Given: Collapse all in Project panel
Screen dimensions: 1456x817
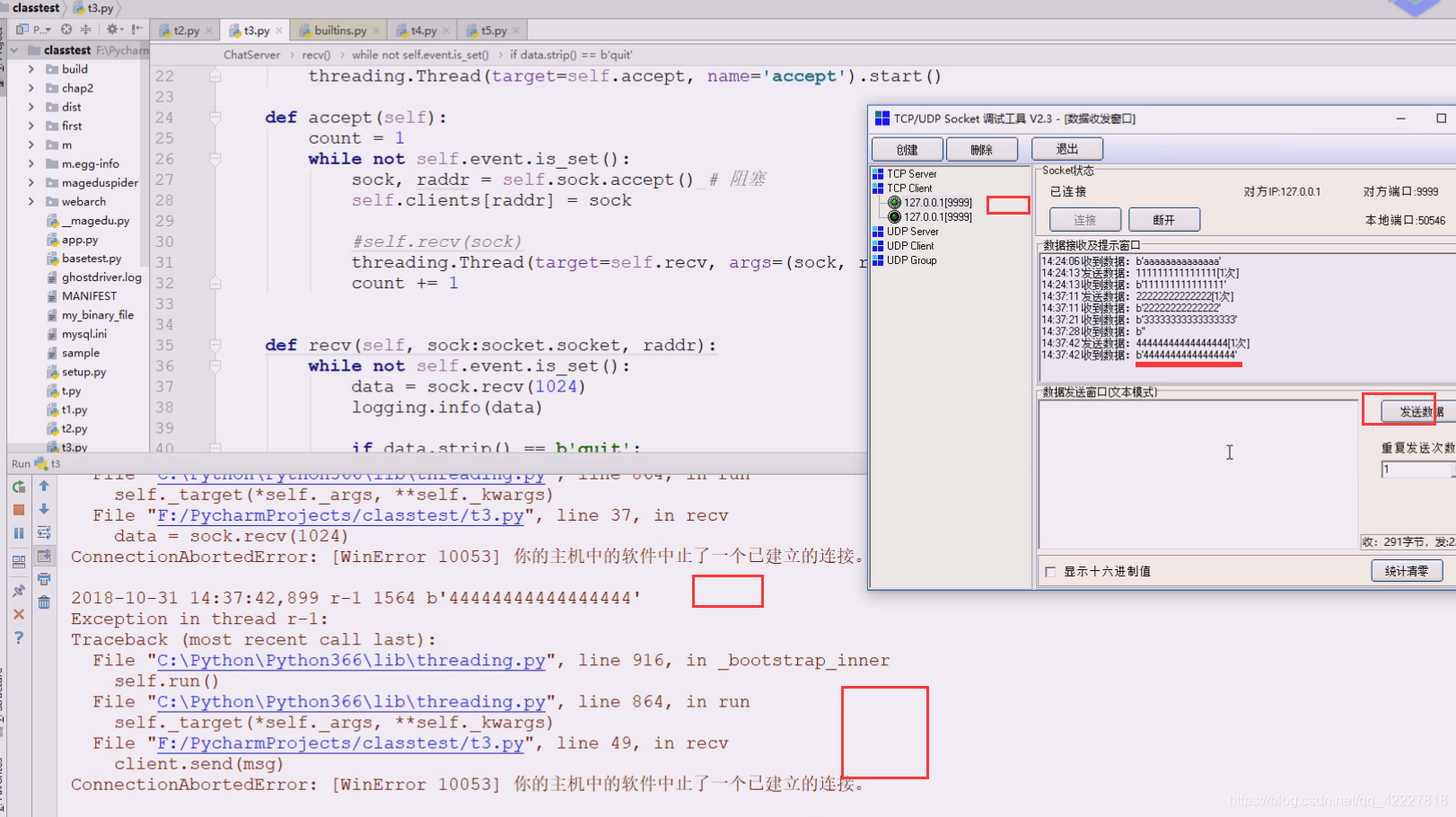Looking at the screenshot, I should click(86, 30).
